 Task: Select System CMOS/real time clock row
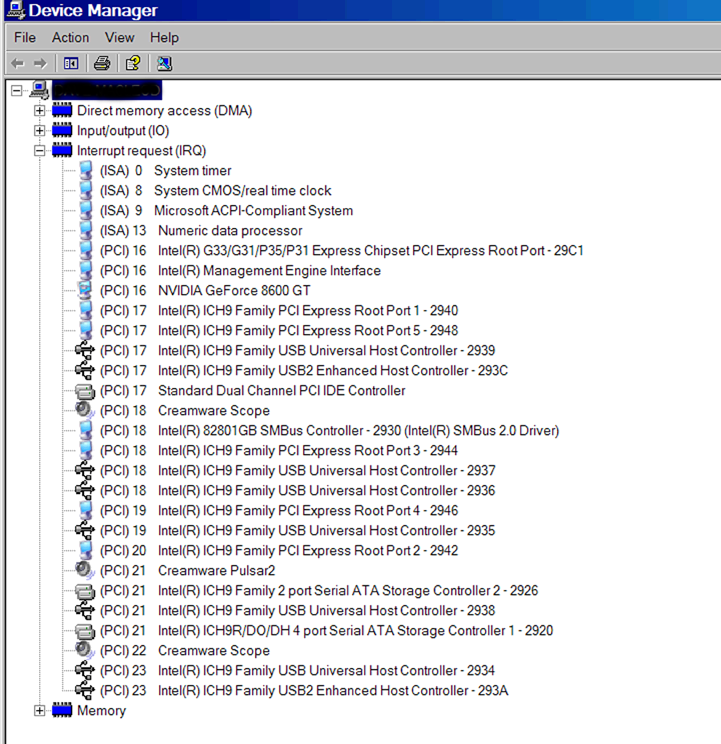[215, 191]
